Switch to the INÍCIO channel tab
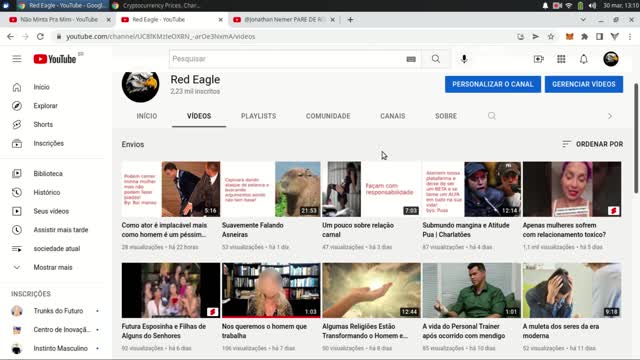This screenshot has width=640, height=360. [147, 116]
